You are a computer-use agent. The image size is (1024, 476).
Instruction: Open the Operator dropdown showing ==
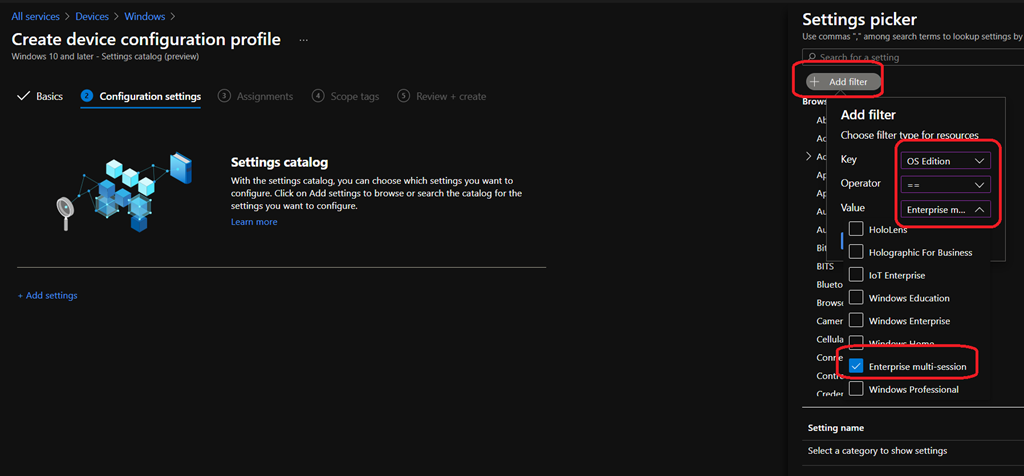click(x=944, y=185)
